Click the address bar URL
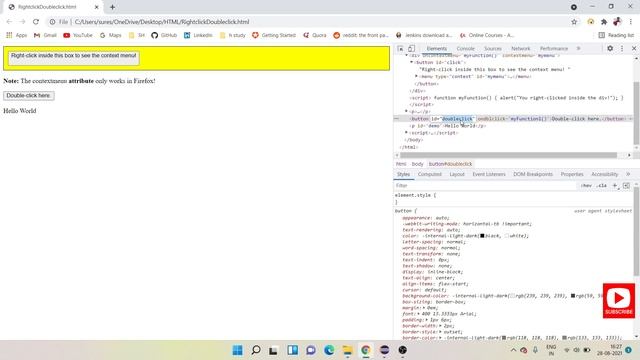This screenshot has height=360, width=640. tap(162, 22)
